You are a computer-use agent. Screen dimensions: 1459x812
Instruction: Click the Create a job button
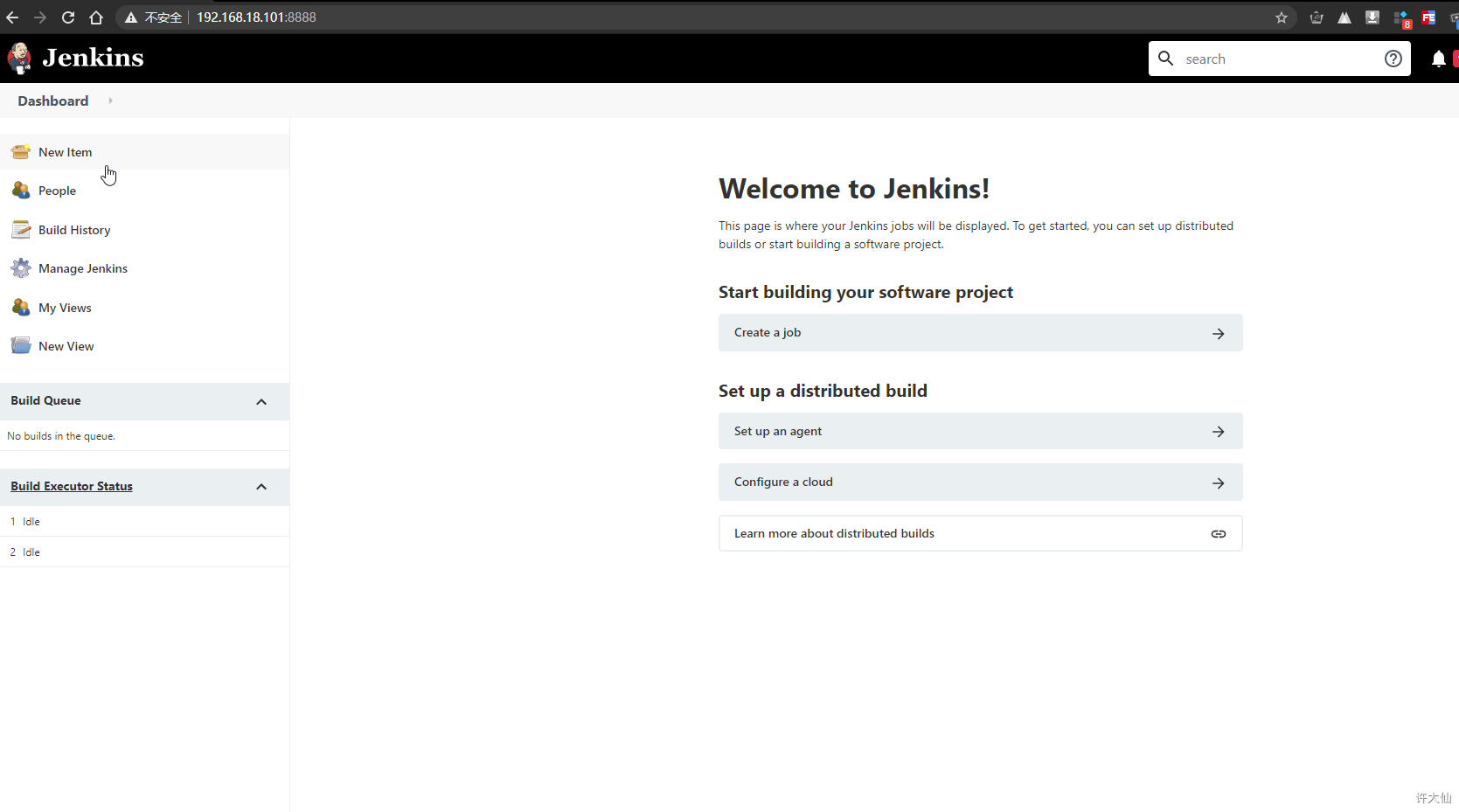pos(980,332)
